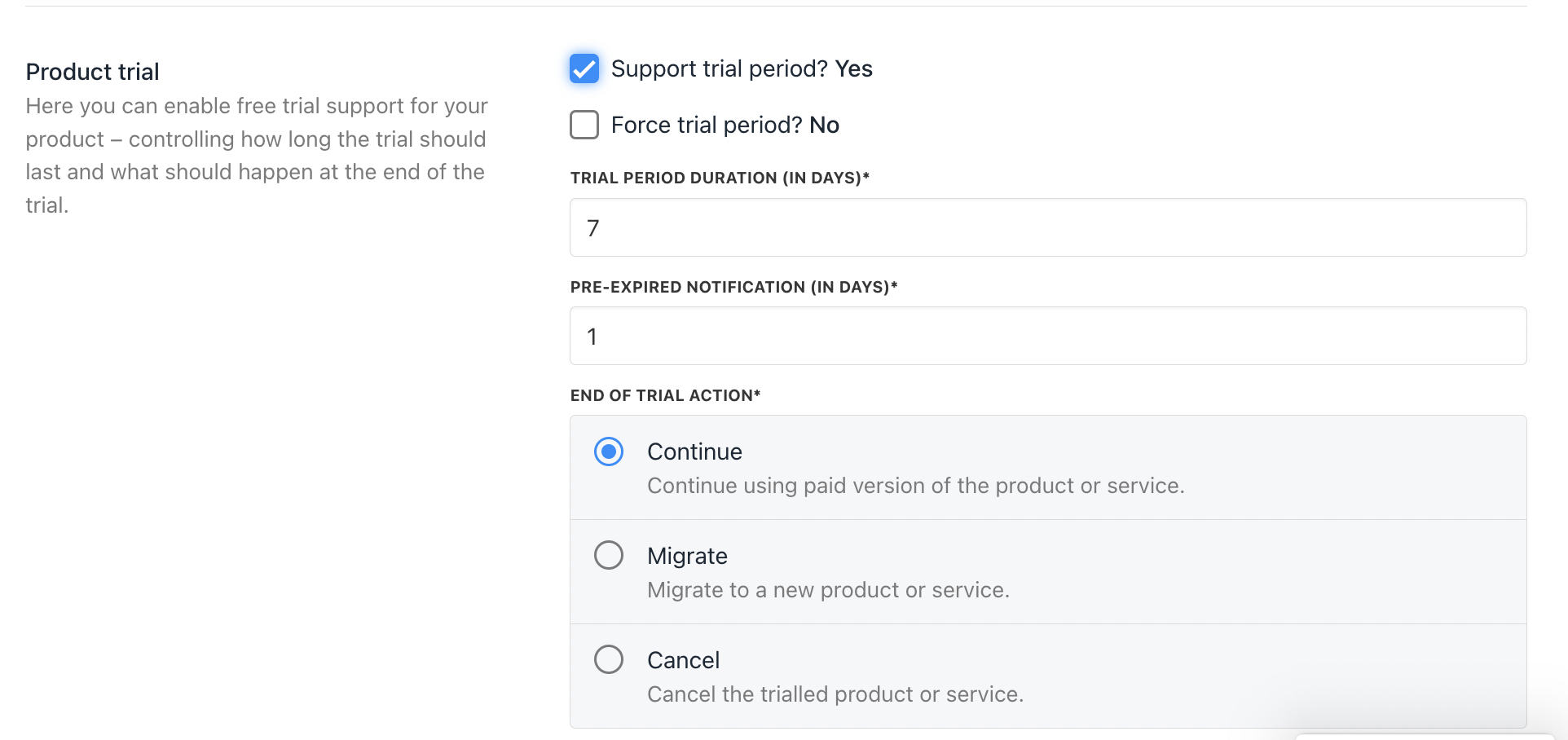The width and height of the screenshot is (1568, 740).
Task: Enable the Force trial period checkbox
Action: coord(584,125)
